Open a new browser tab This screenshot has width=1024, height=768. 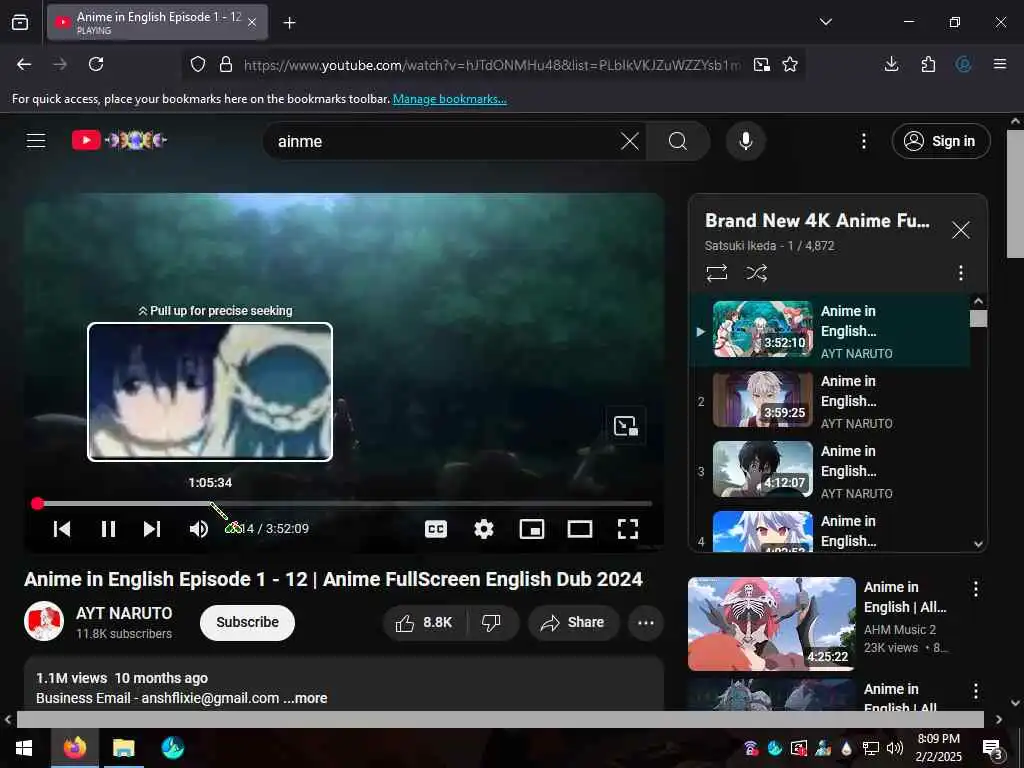(289, 23)
